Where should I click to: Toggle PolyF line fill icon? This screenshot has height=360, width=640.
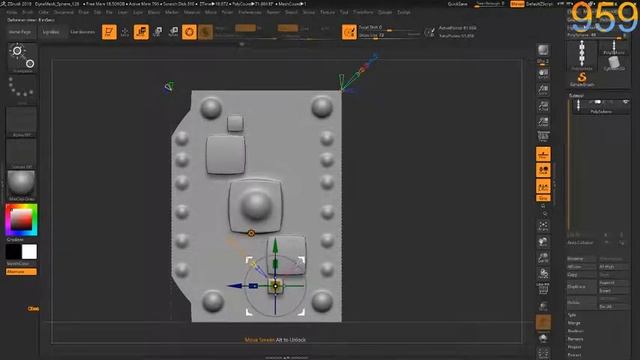(543, 289)
